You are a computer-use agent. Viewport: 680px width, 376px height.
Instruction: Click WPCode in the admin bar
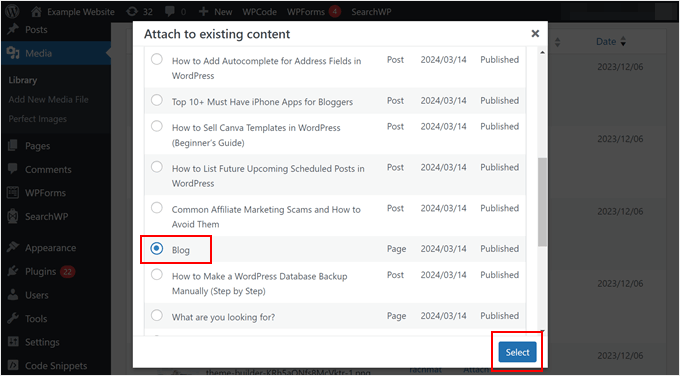259,12
